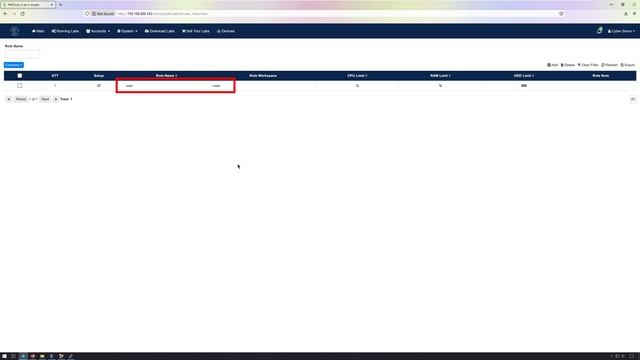Open the File Explorer folder taskbar icon
Viewport: 640px width, 360px height.
pyautogui.click(x=42, y=356)
